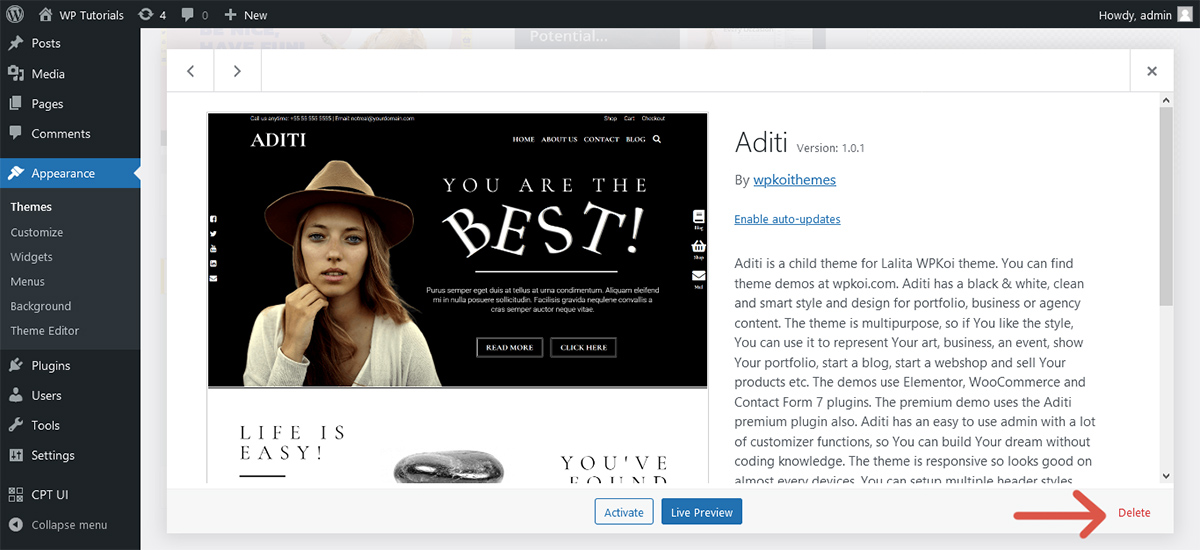Screen dimensions: 1200x550
Task: Go to the Themes submenu
Action: (31, 207)
